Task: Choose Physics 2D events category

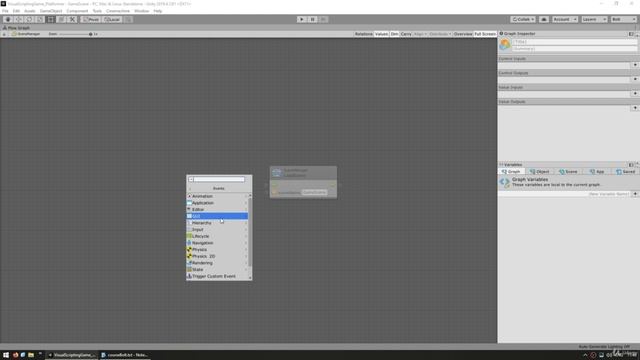Action: [217, 256]
